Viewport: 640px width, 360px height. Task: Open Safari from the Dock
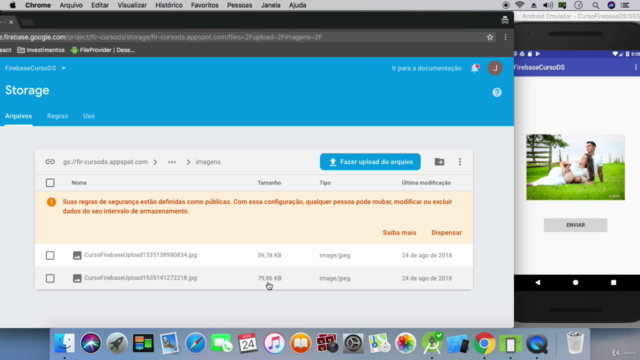click(x=196, y=343)
